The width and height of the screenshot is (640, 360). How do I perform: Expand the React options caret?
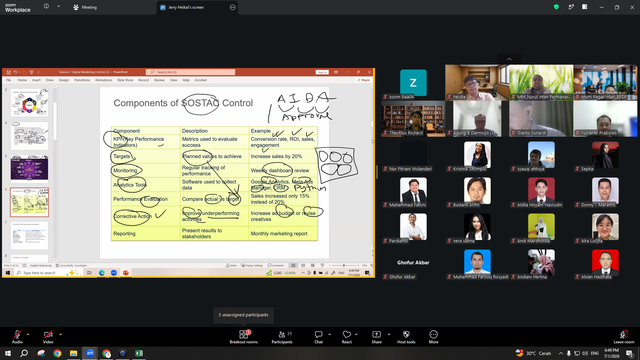[356, 334]
